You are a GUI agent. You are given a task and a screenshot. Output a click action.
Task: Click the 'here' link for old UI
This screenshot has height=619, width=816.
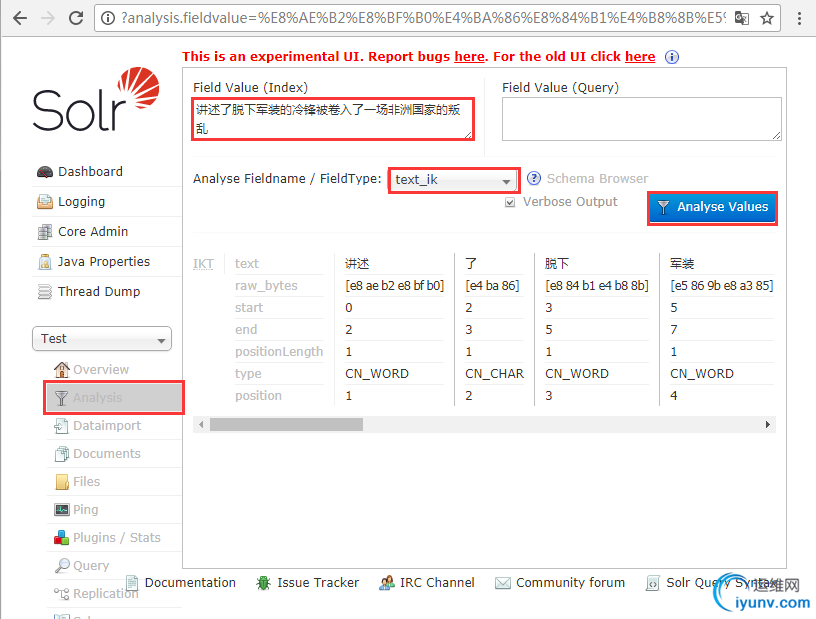pos(640,56)
